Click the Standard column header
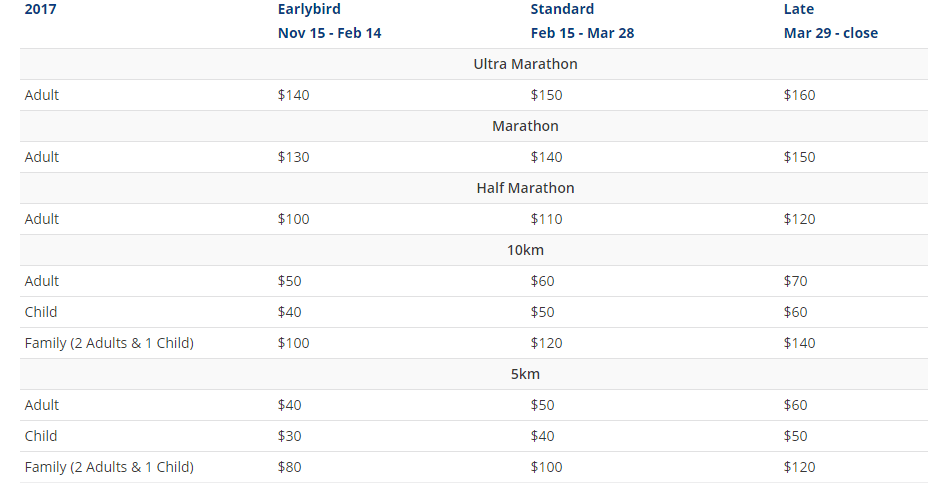 [562, 9]
